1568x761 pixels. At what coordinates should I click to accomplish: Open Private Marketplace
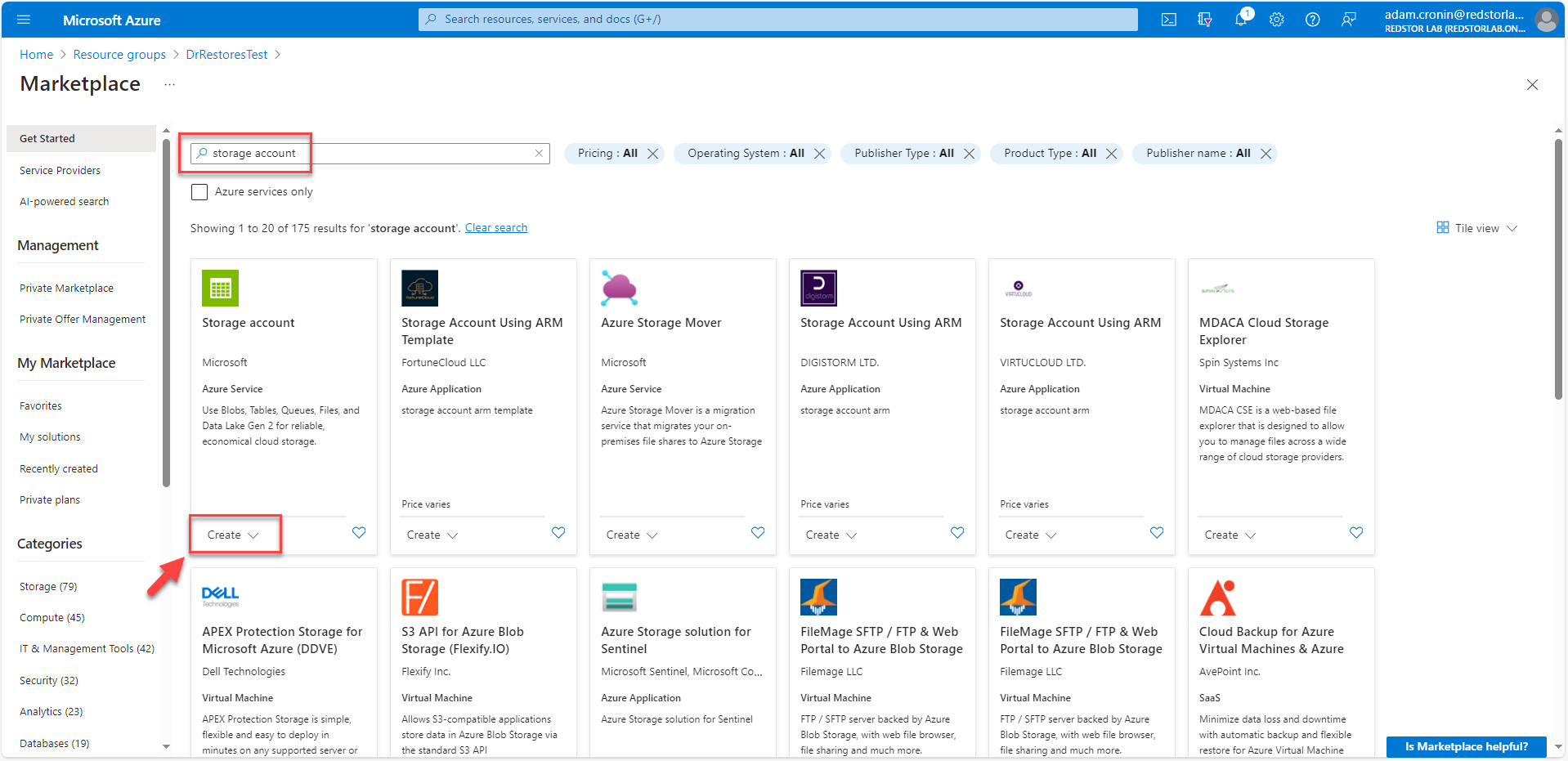tap(67, 289)
